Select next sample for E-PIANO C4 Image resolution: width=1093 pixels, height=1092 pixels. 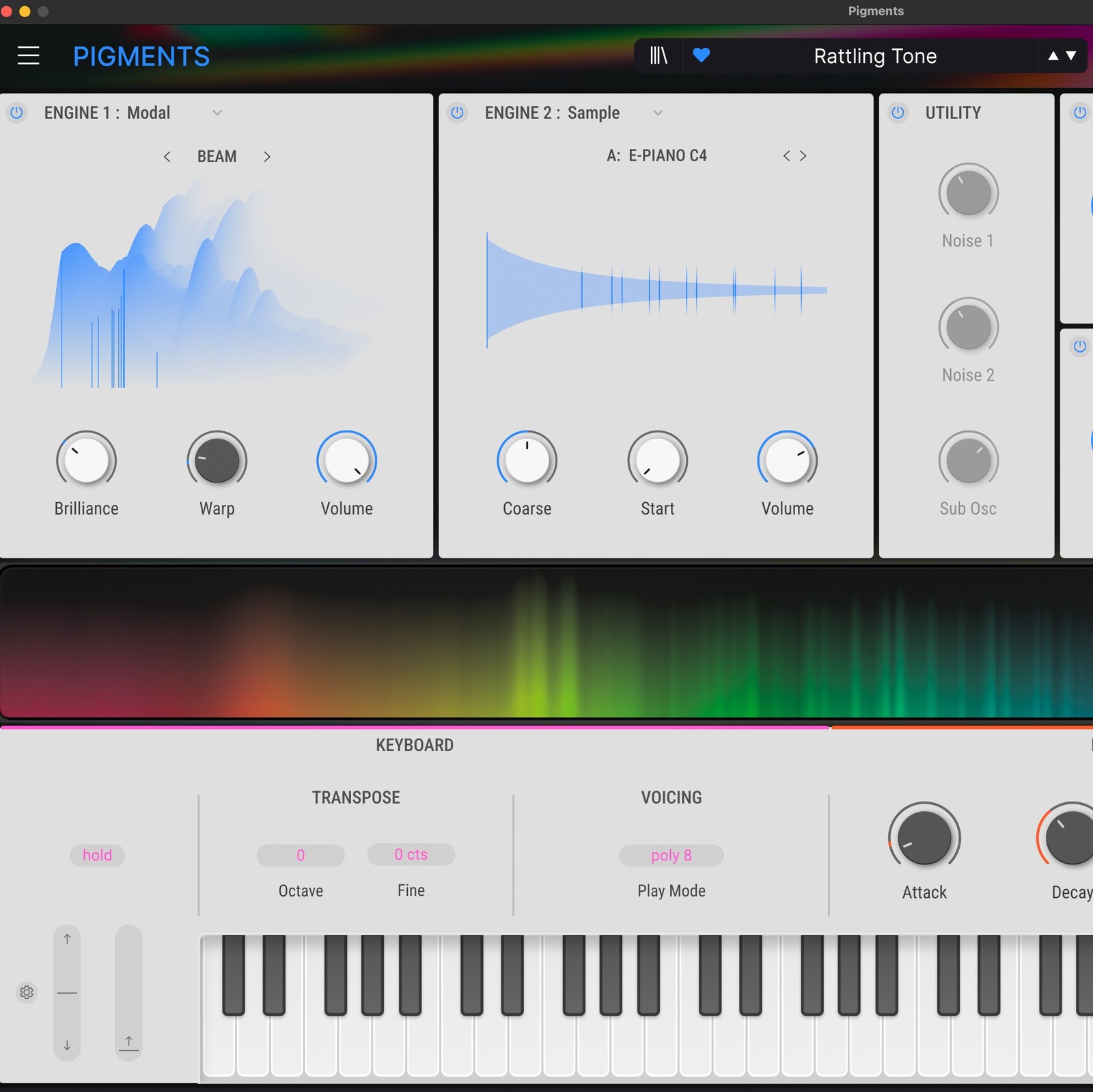(803, 156)
